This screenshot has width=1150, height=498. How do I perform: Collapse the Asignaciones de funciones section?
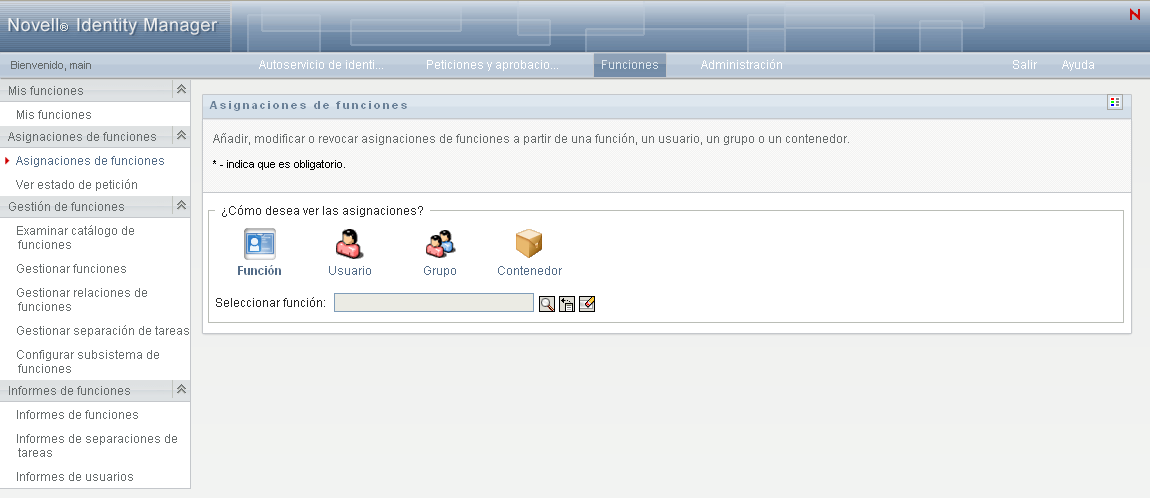coord(181,136)
